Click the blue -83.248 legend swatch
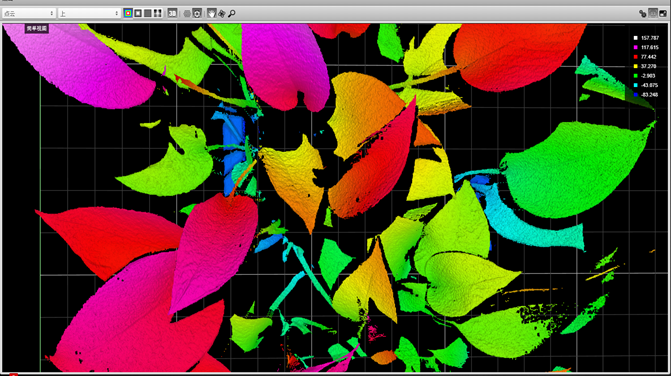 pos(635,95)
